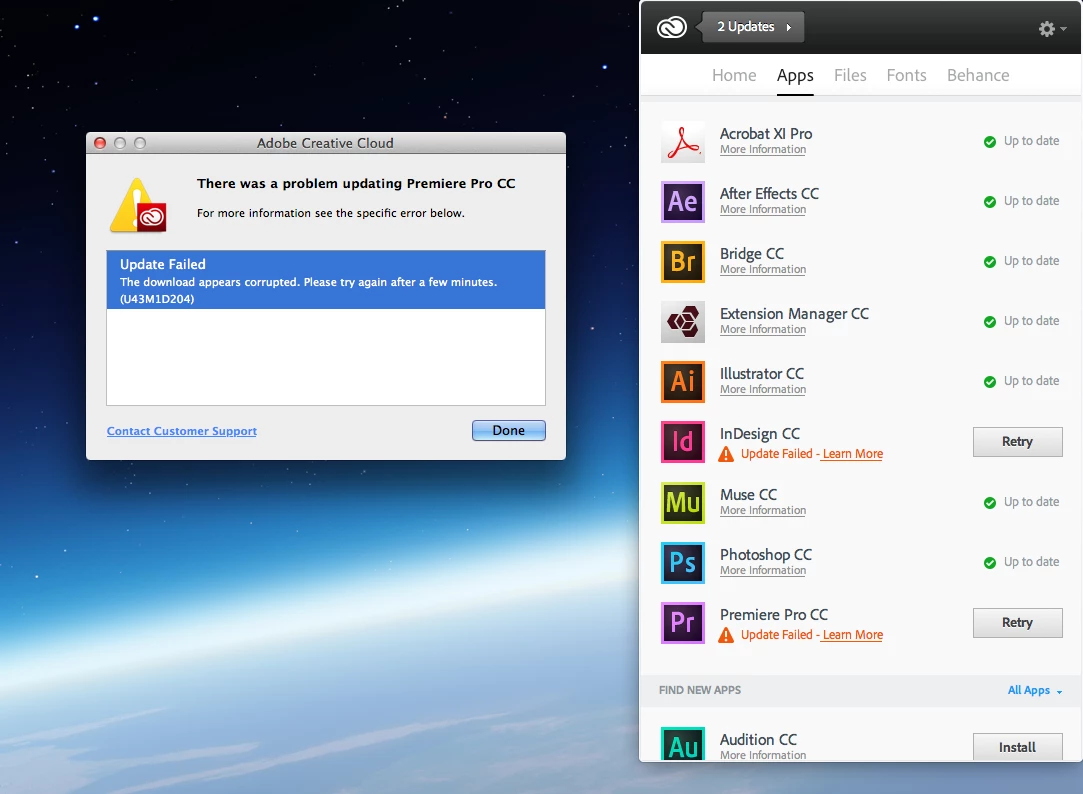Screen dimensions: 1083x794
Task: Click the green checkmark for Illustrator CC
Action: pyautogui.click(x=990, y=382)
